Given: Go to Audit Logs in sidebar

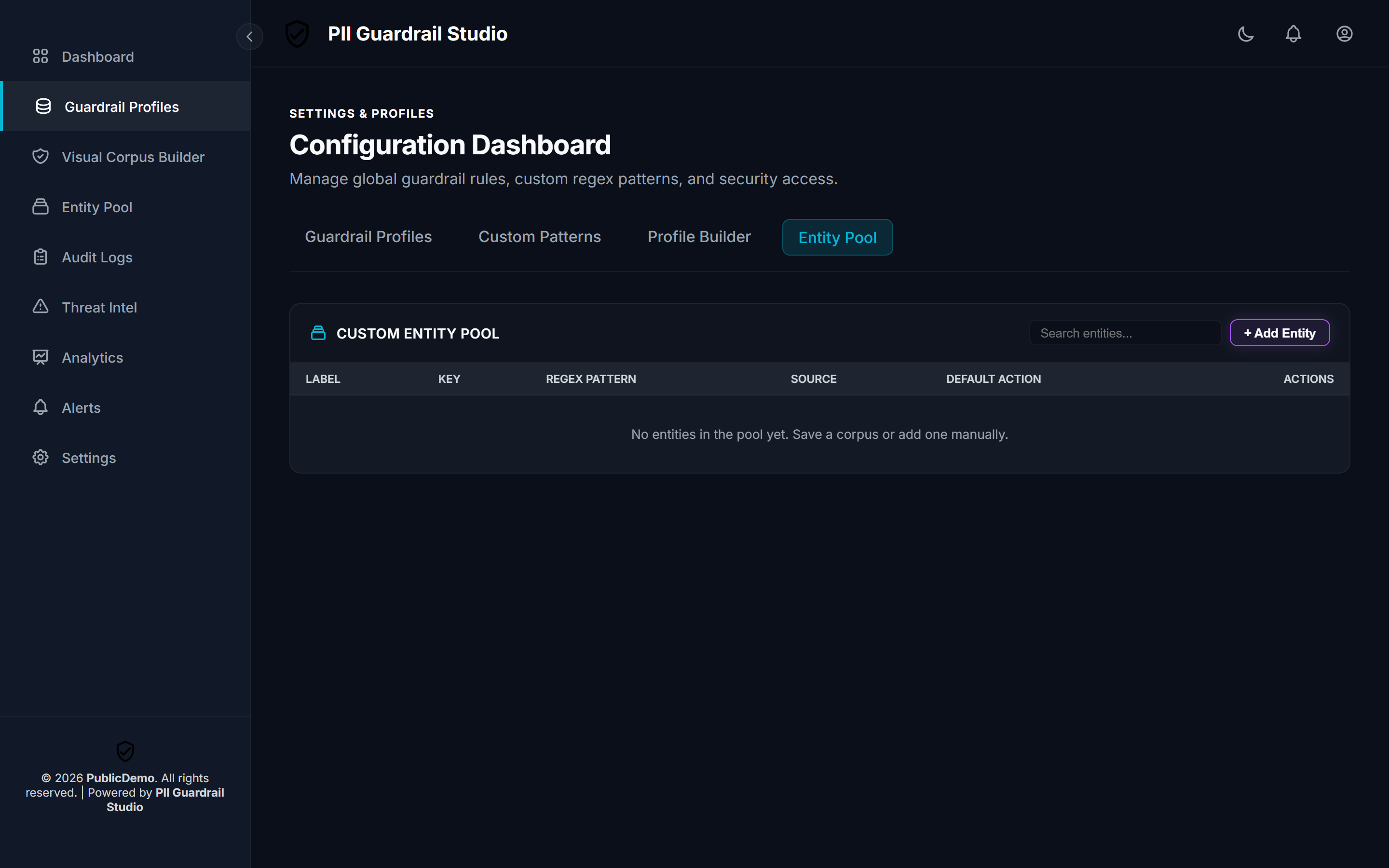Looking at the screenshot, I should [x=125, y=257].
